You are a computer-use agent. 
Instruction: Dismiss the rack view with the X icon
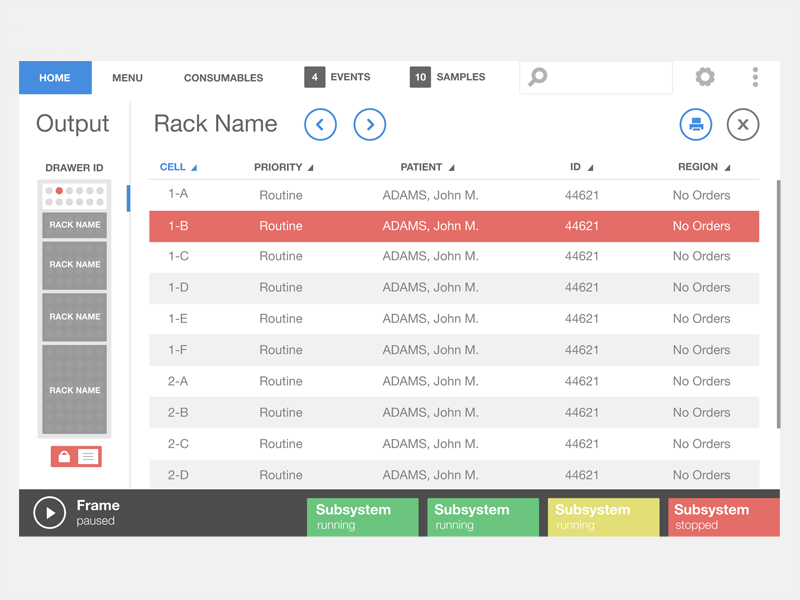pos(743,124)
